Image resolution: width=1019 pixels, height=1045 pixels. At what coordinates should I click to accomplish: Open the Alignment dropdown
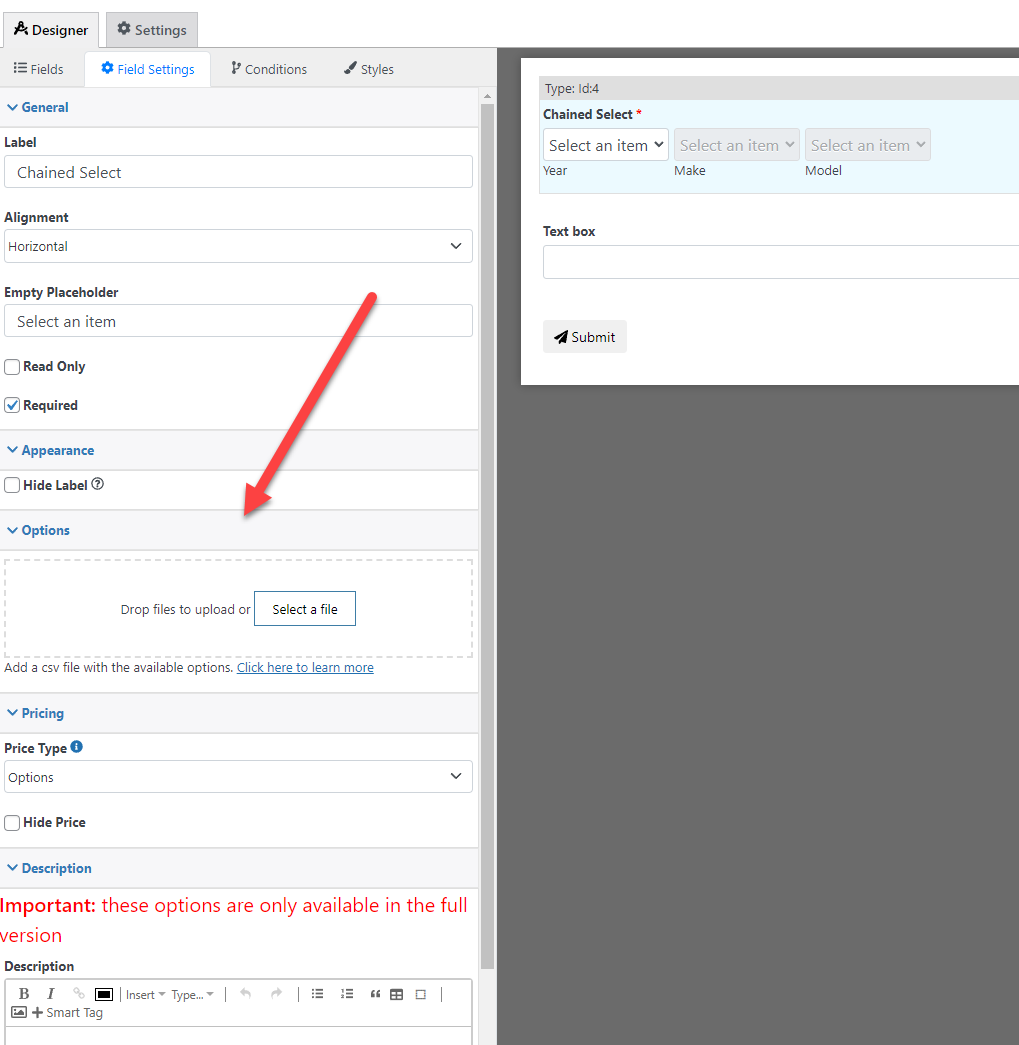coord(238,246)
